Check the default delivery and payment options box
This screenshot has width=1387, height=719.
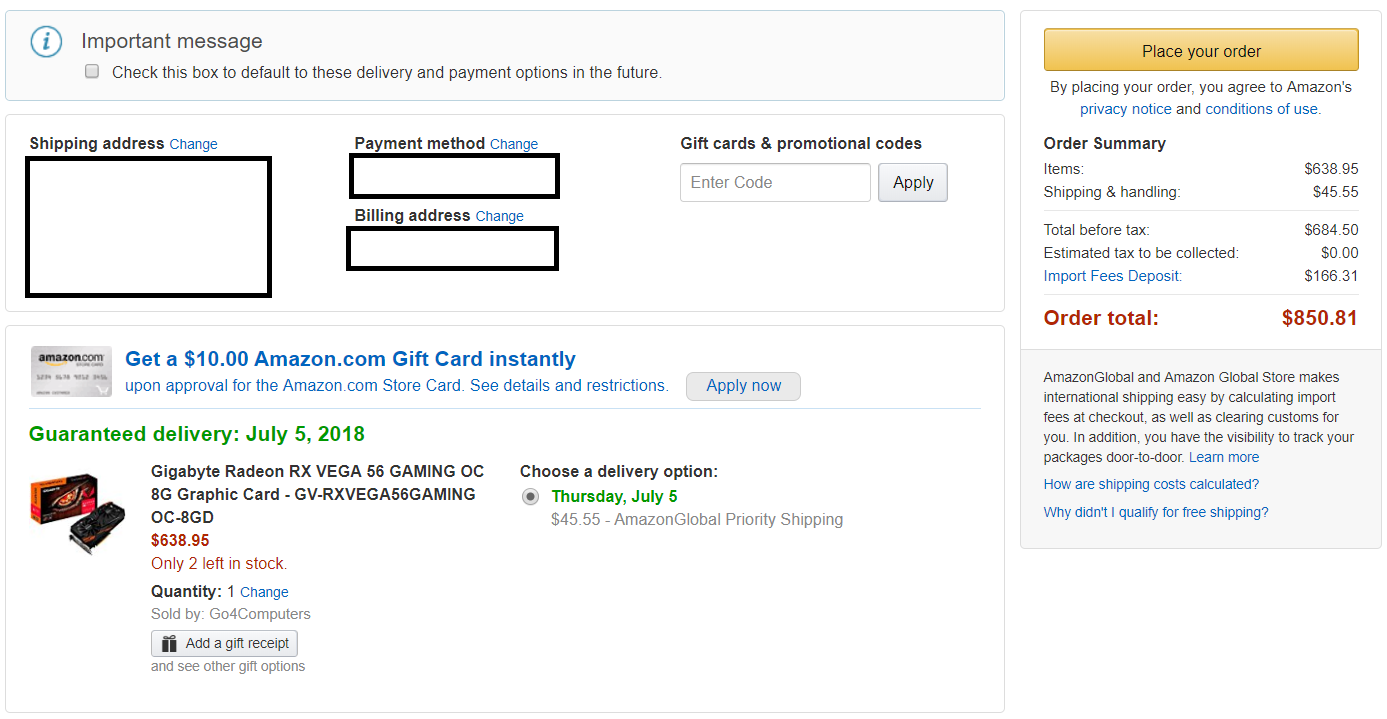92,72
